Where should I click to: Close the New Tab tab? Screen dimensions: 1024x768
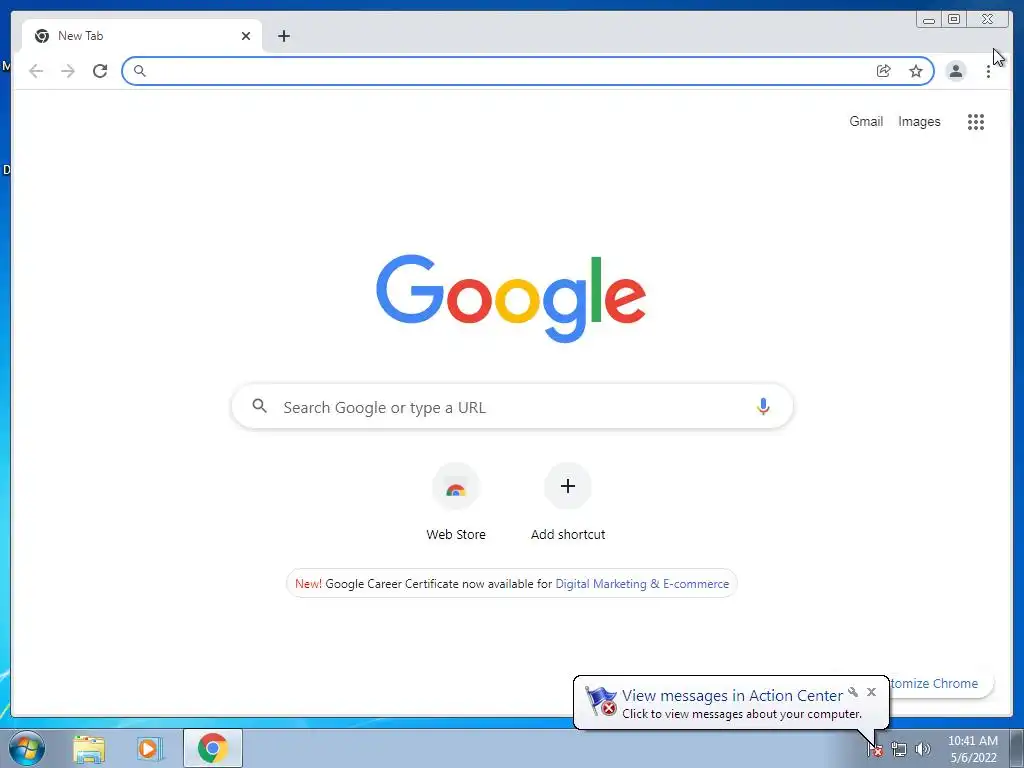pos(246,36)
